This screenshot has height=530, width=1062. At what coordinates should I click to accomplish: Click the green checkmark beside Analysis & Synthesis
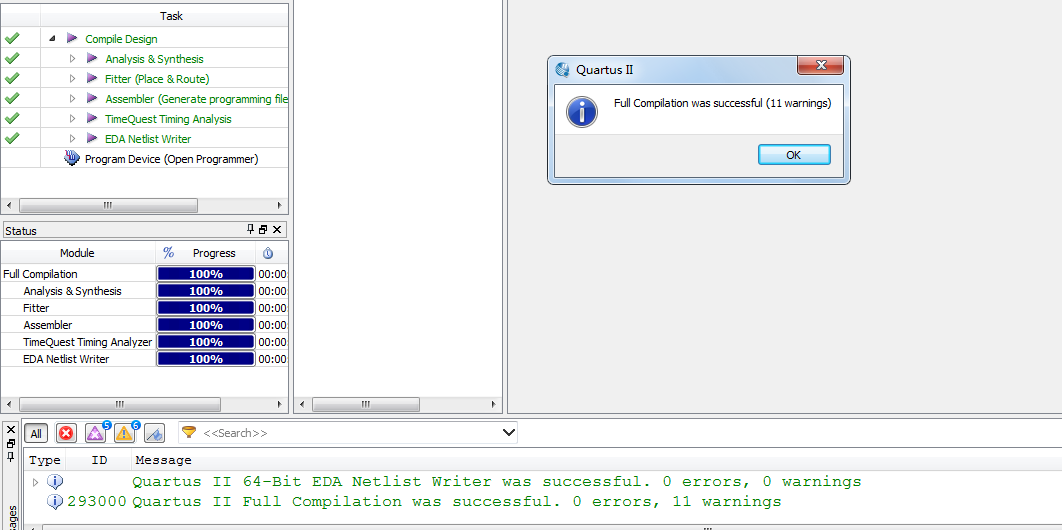click(12, 59)
